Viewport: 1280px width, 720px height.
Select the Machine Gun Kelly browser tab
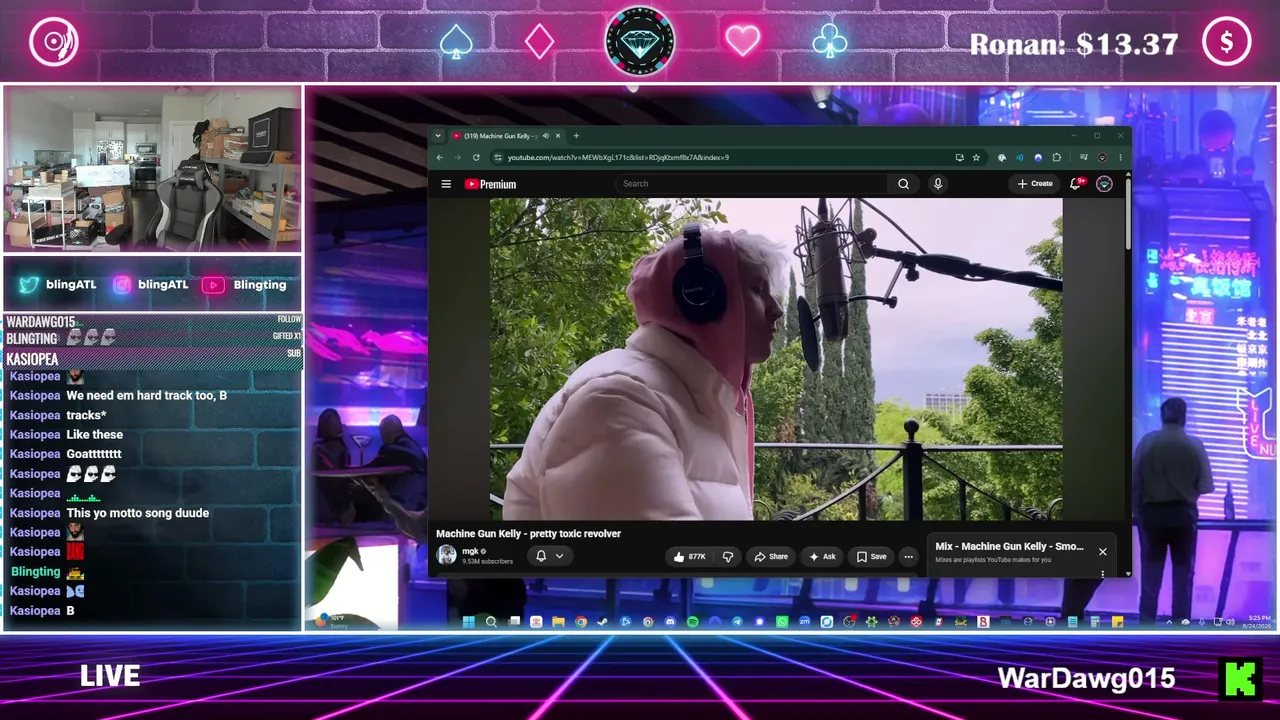pos(506,136)
